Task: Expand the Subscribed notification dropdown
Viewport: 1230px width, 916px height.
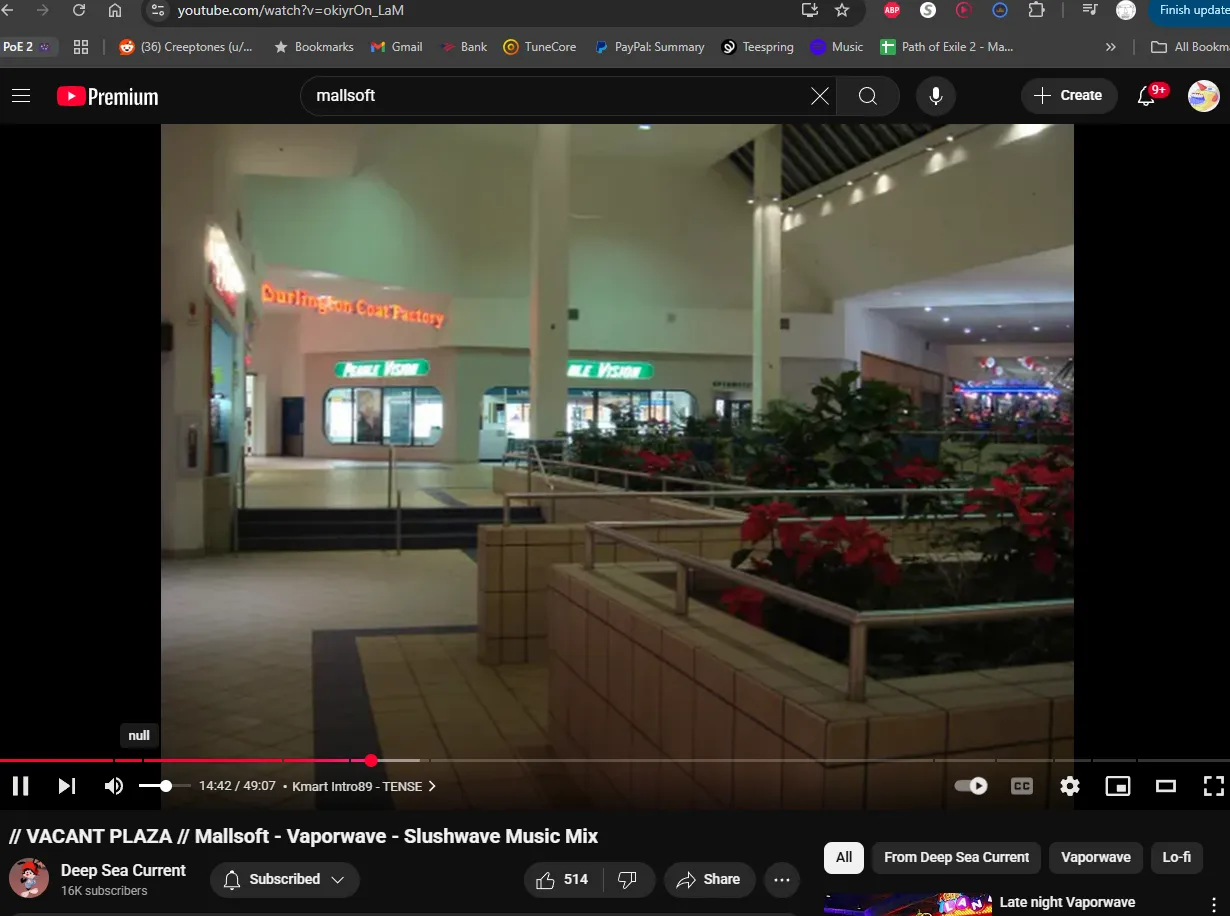Action: (284, 880)
